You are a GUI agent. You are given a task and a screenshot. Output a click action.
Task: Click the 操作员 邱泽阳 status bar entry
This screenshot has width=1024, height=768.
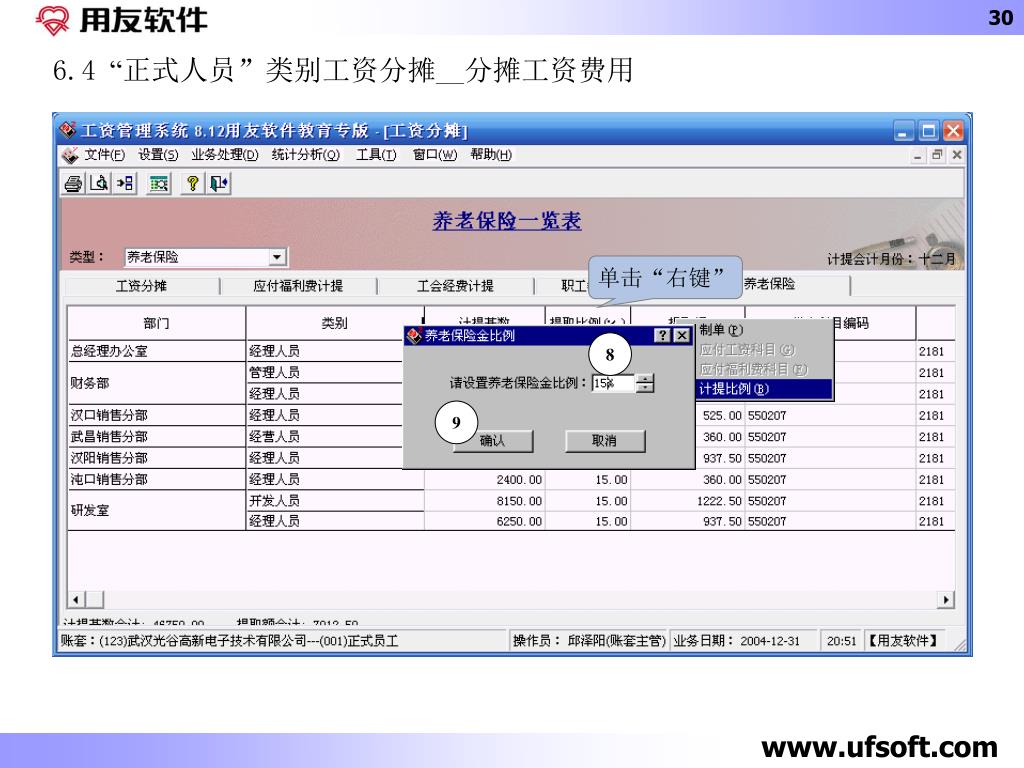(x=588, y=641)
